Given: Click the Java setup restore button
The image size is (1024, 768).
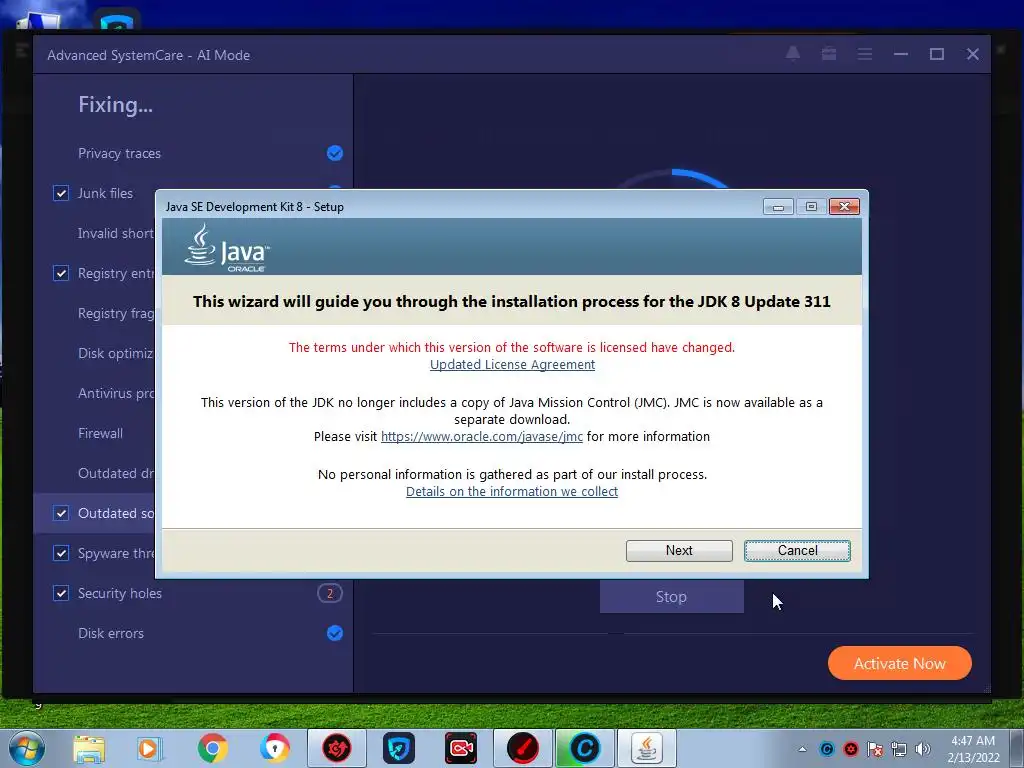Looking at the screenshot, I should tap(810, 207).
